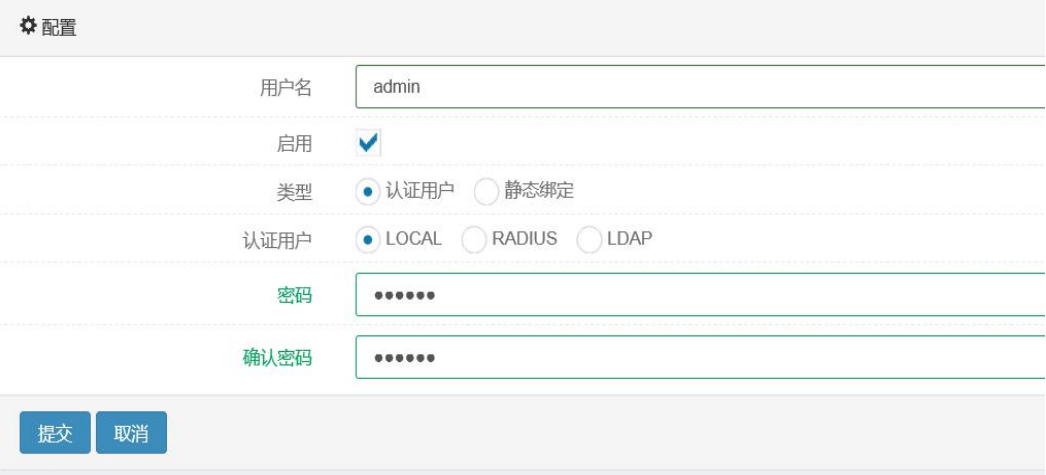Viewport: 1046px width, 475px height.
Task: Cancel changes with the 取消 button
Action: click(x=131, y=432)
